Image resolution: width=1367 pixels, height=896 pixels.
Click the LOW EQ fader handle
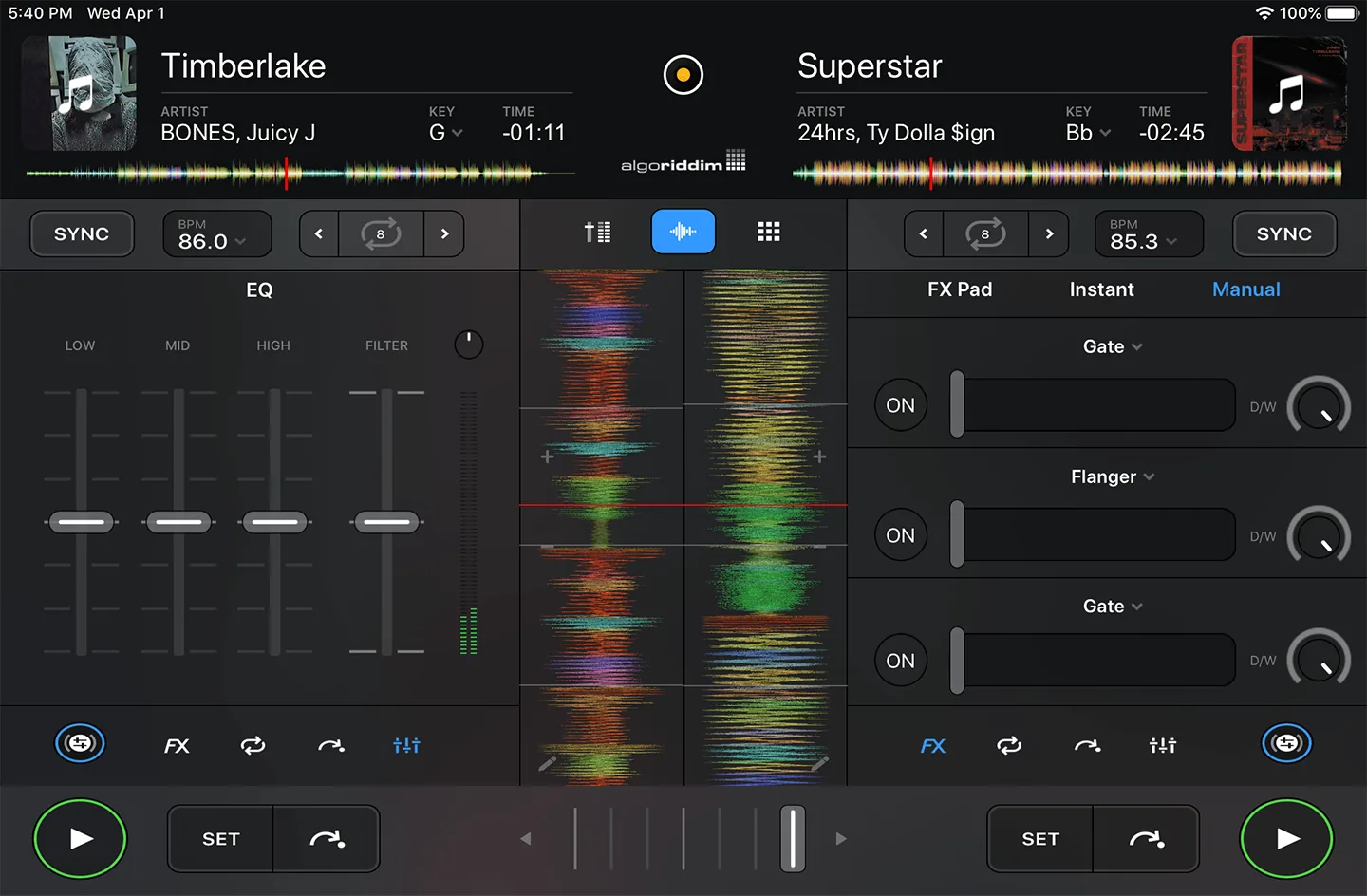[82, 521]
